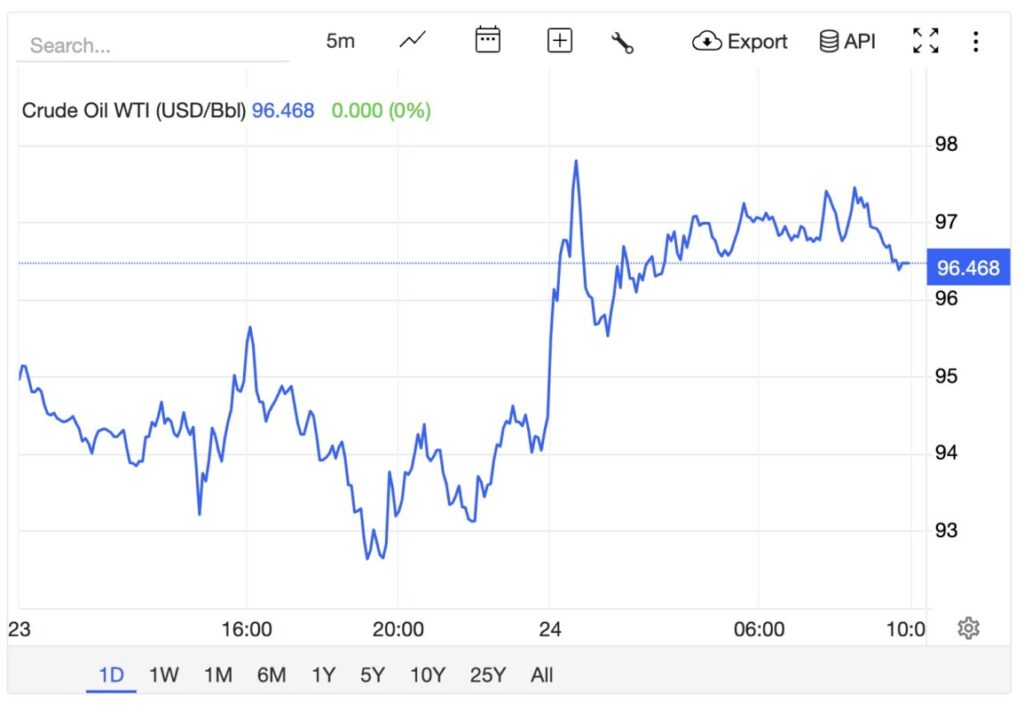
Task: Select the 1Y time range
Action: 323,675
